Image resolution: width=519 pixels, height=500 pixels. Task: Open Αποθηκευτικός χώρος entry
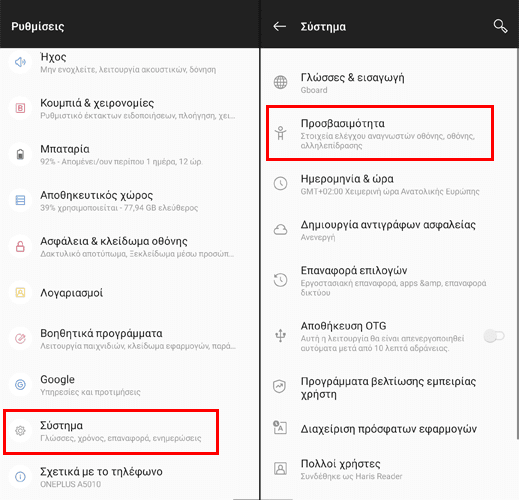(x=130, y=201)
